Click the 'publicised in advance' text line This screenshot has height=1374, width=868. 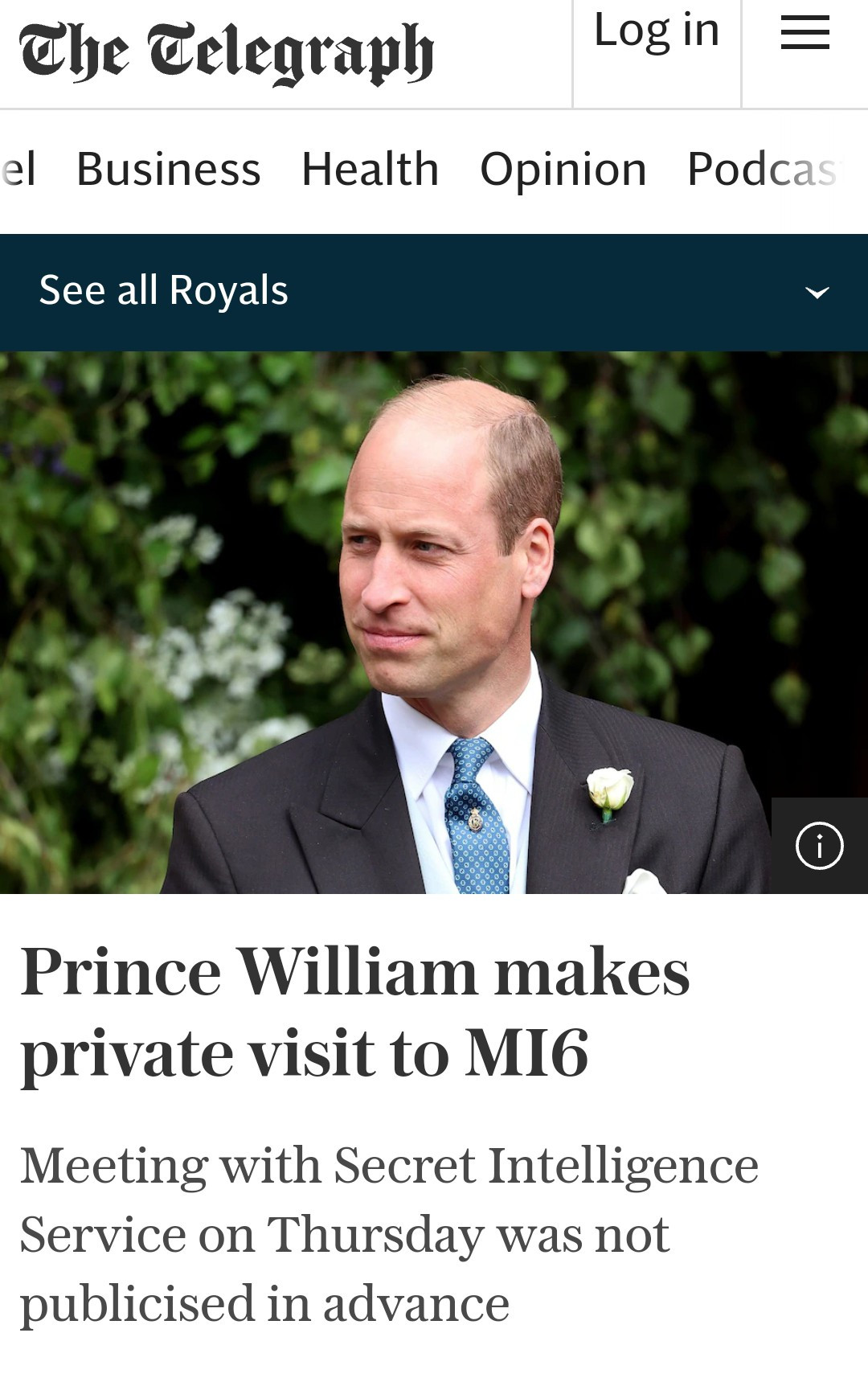pyautogui.click(x=264, y=1303)
